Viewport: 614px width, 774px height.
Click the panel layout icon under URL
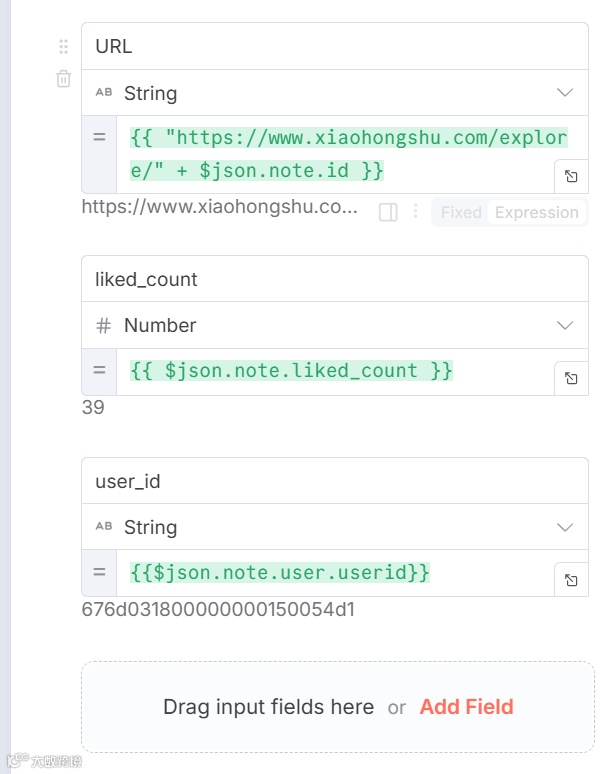388,213
